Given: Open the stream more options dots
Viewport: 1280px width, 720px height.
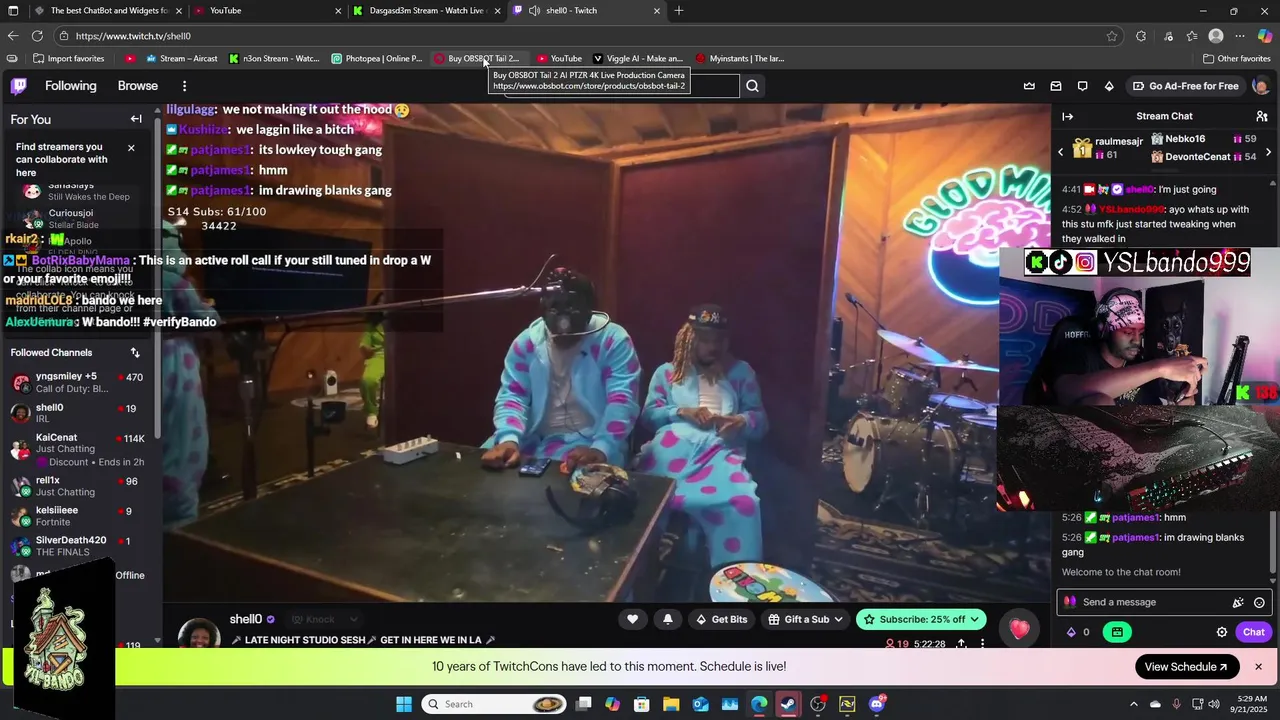Looking at the screenshot, I should click(983, 644).
